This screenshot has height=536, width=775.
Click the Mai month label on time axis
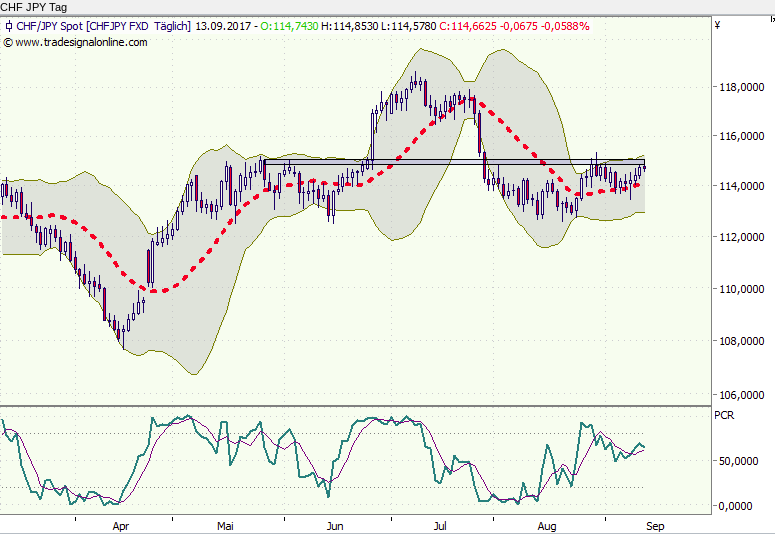[225, 526]
